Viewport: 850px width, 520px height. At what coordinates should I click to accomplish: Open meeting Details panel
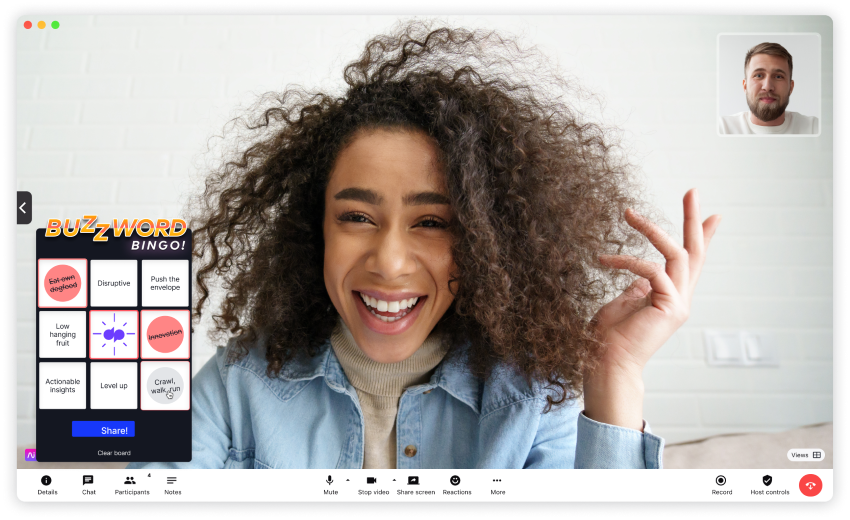pyautogui.click(x=47, y=485)
